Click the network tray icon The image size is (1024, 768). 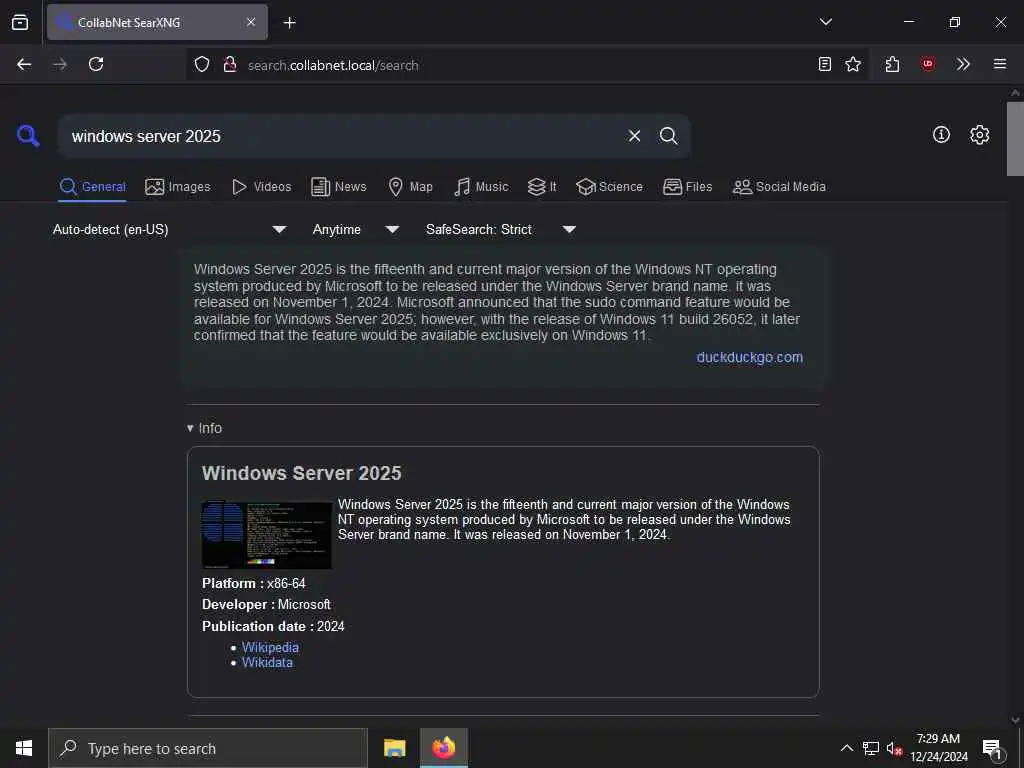[871, 748]
